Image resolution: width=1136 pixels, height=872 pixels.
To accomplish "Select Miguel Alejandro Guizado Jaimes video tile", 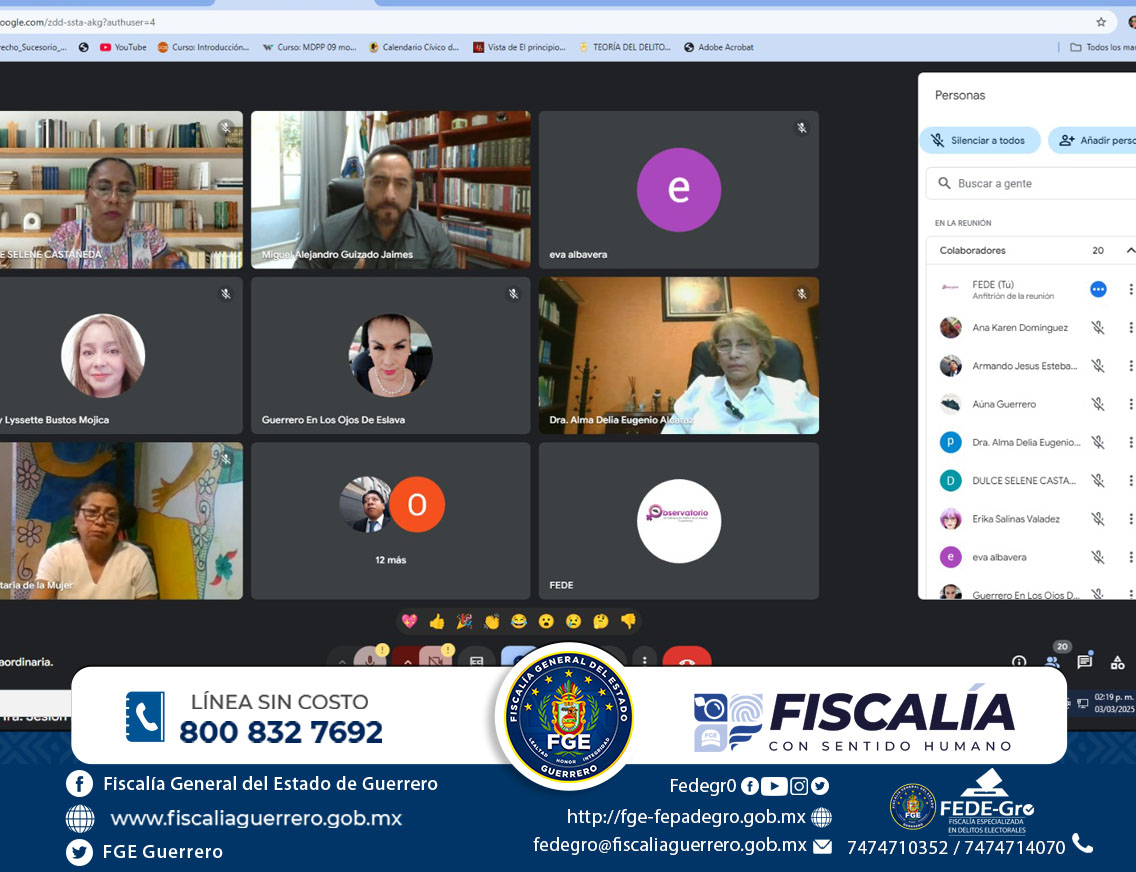I will tap(390, 189).
